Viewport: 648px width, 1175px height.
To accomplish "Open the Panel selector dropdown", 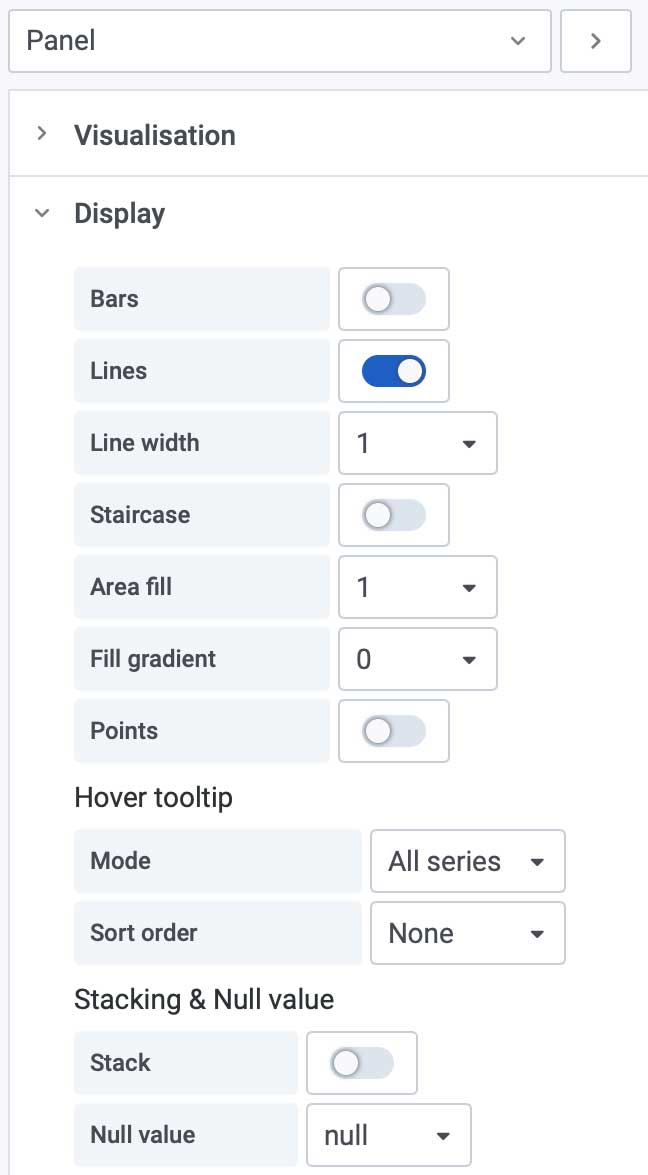I will (x=279, y=41).
